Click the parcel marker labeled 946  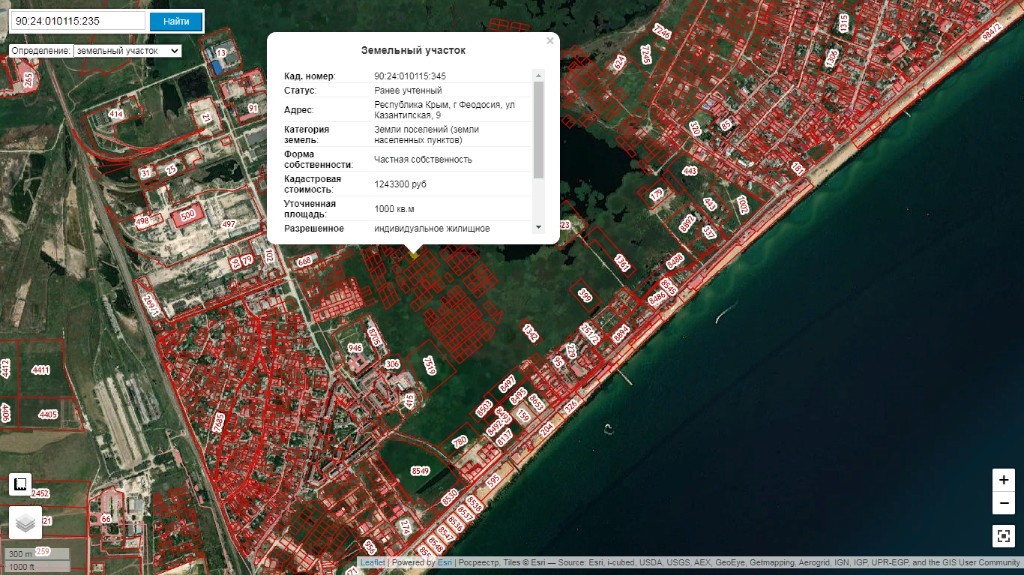pos(354,348)
